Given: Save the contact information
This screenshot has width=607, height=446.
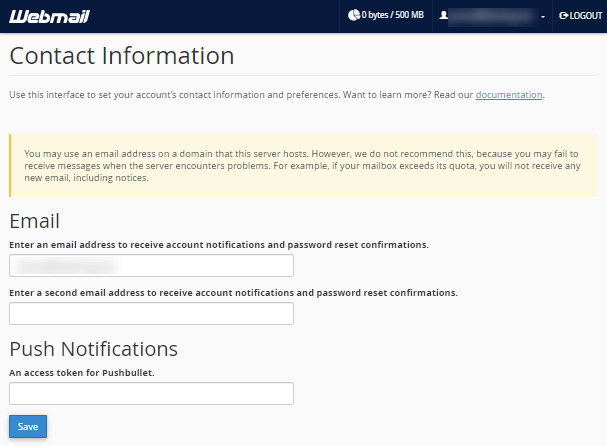Looking at the screenshot, I should pyautogui.click(x=28, y=427).
